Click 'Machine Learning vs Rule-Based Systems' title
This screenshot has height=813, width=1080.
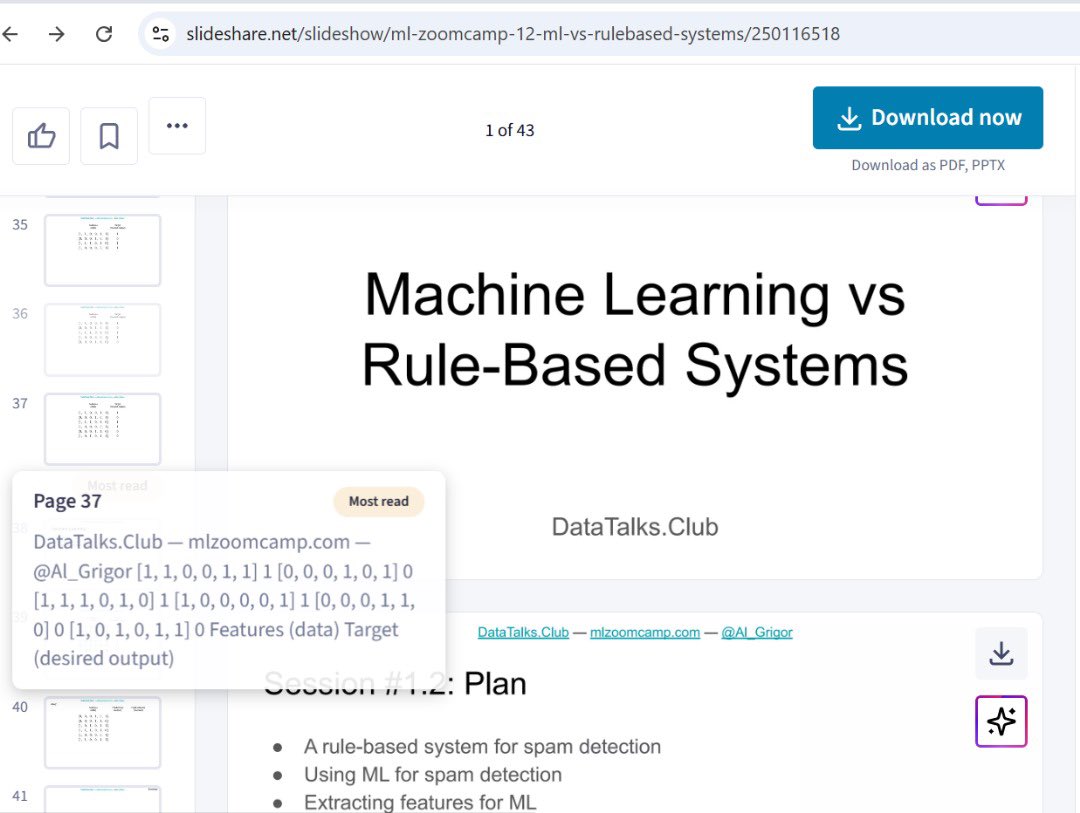pyautogui.click(x=635, y=330)
